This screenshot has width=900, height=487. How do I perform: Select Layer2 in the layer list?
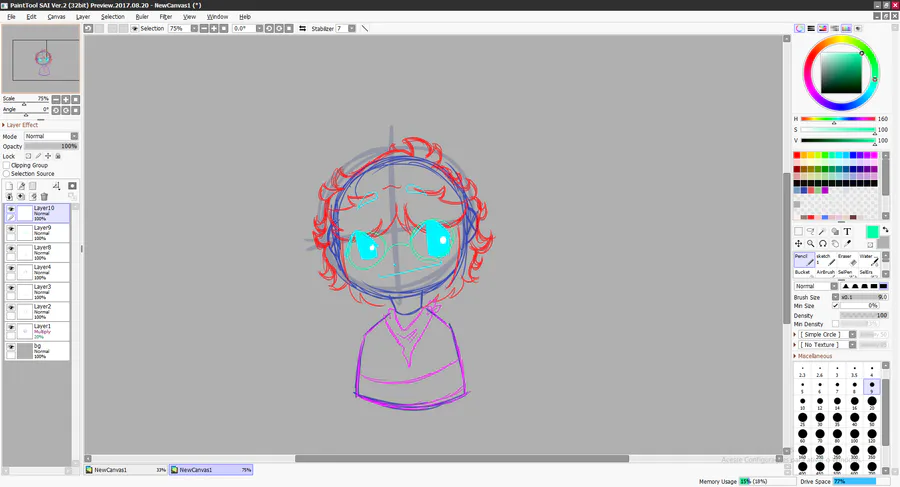38,312
